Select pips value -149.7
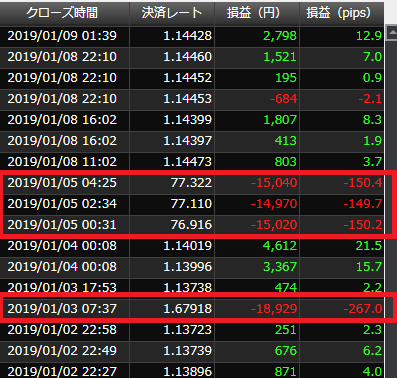This screenshot has width=397, height=378. click(363, 203)
